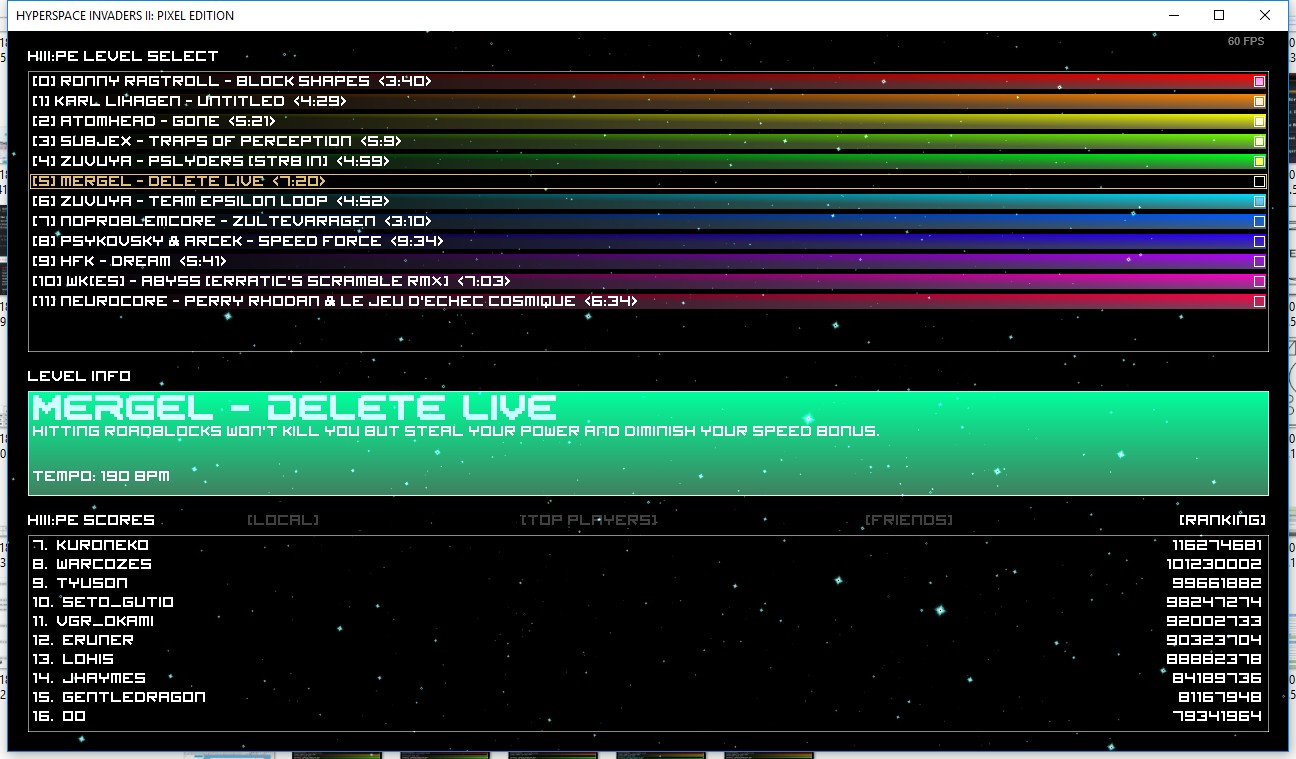Click yellow square icon on Gone row
The width and height of the screenshot is (1296, 759).
(1259, 121)
